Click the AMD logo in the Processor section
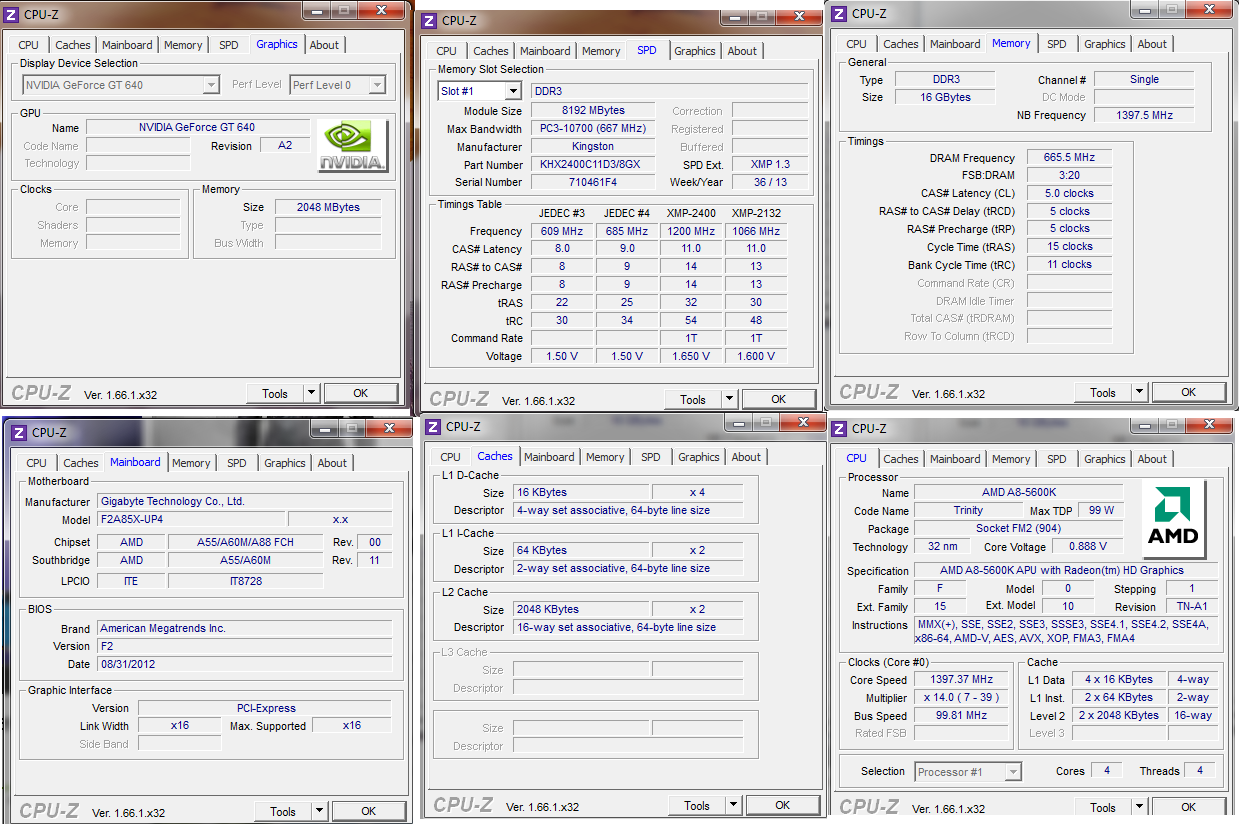This screenshot has width=1246, height=824. click(1173, 518)
